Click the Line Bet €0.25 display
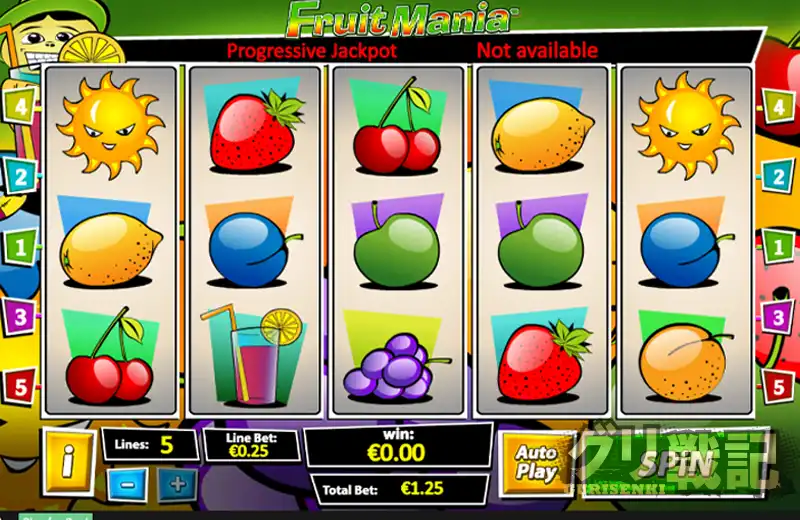The width and height of the screenshot is (800, 520). tap(251, 444)
